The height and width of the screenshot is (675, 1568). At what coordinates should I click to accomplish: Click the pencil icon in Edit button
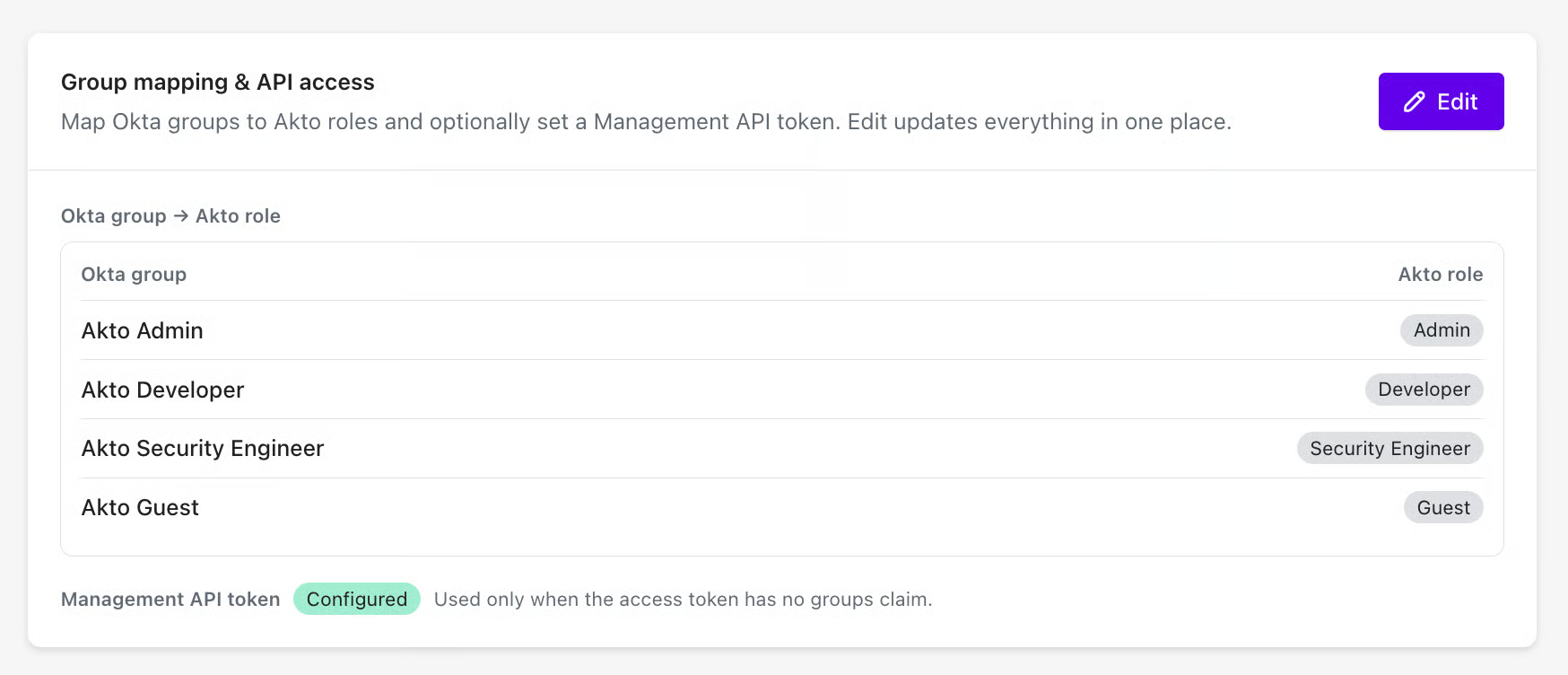click(1415, 102)
